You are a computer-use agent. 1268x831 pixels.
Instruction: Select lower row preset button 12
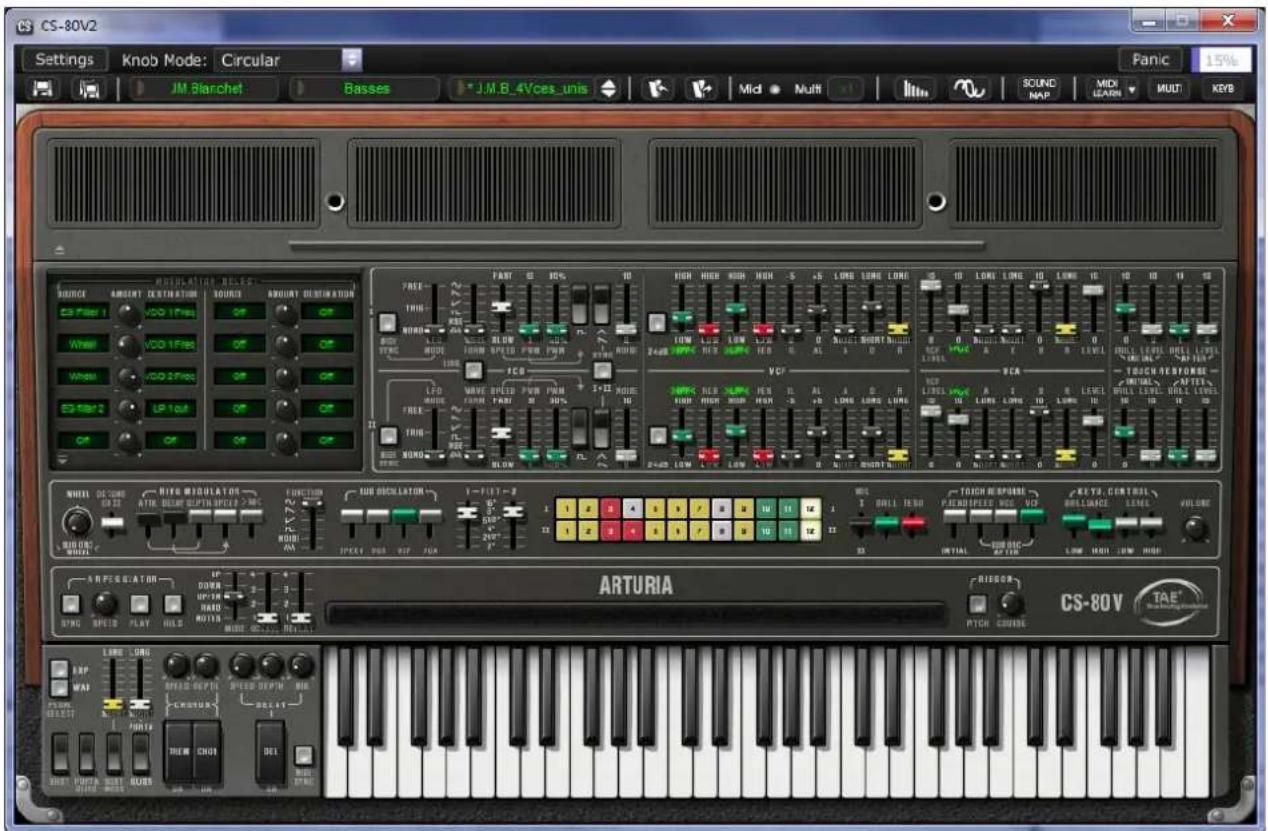810,530
